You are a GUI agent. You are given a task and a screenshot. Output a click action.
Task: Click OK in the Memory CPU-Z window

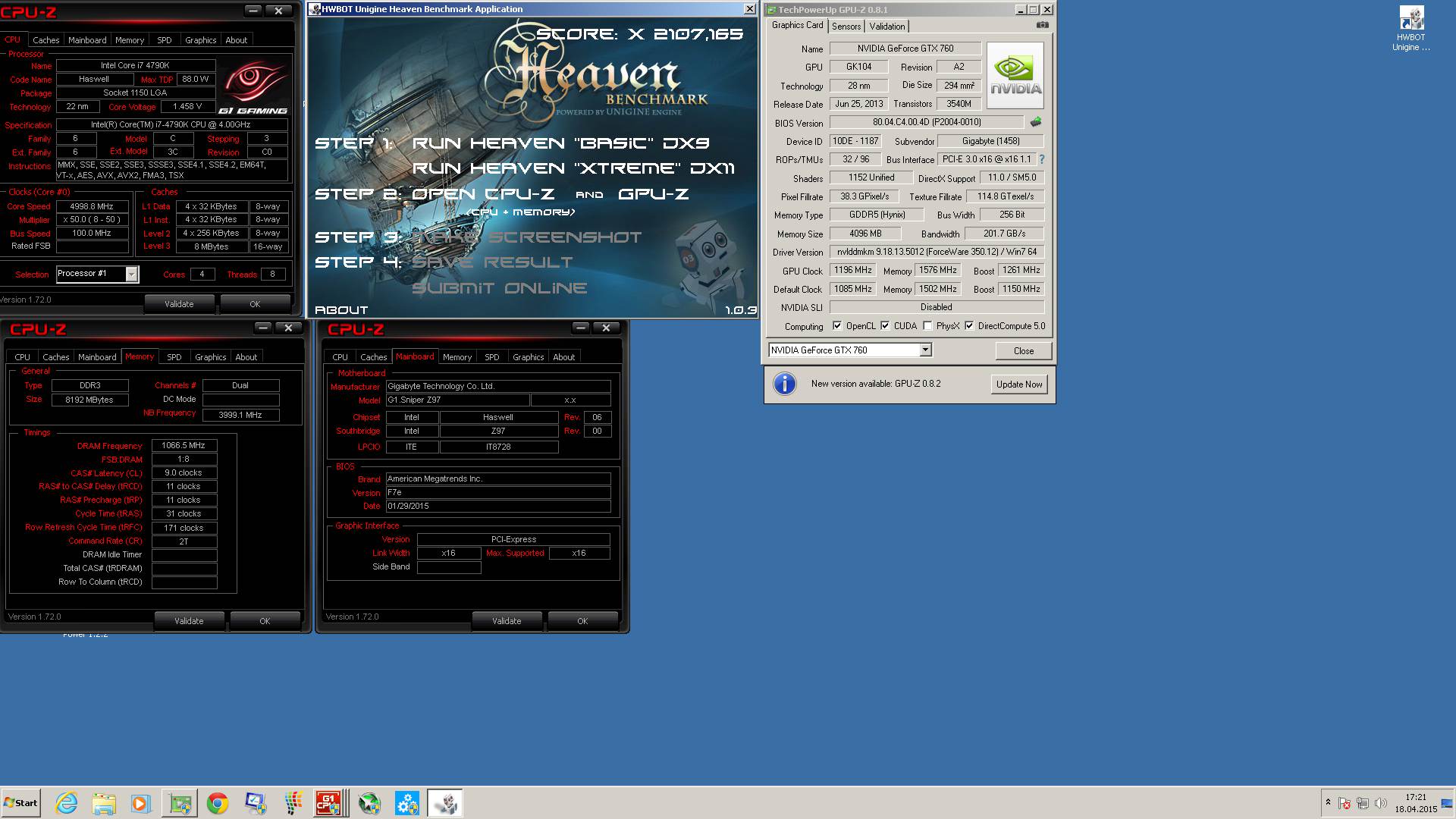click(265, 621)
